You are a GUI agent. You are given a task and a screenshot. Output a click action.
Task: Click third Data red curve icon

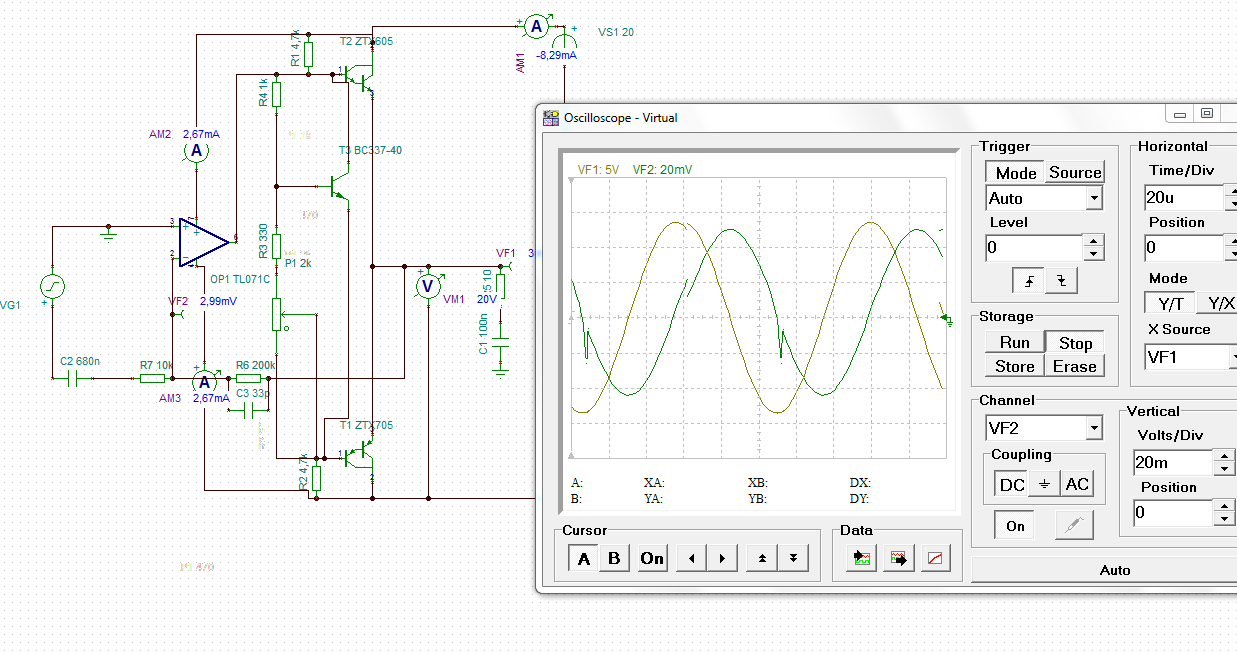click(x=934, y=558)
